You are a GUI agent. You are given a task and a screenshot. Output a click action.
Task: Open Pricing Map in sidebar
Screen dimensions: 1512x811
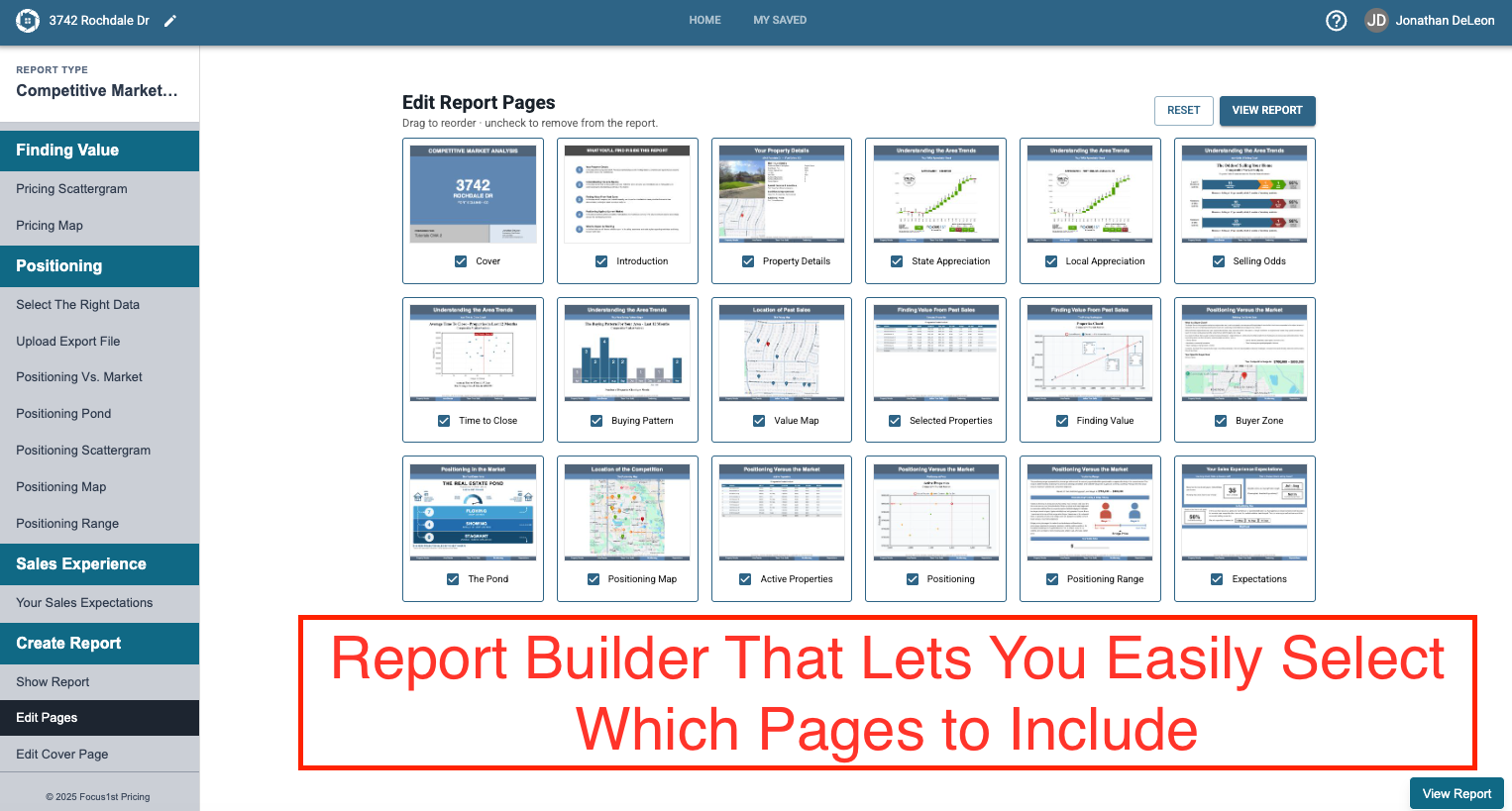[99, 226]
